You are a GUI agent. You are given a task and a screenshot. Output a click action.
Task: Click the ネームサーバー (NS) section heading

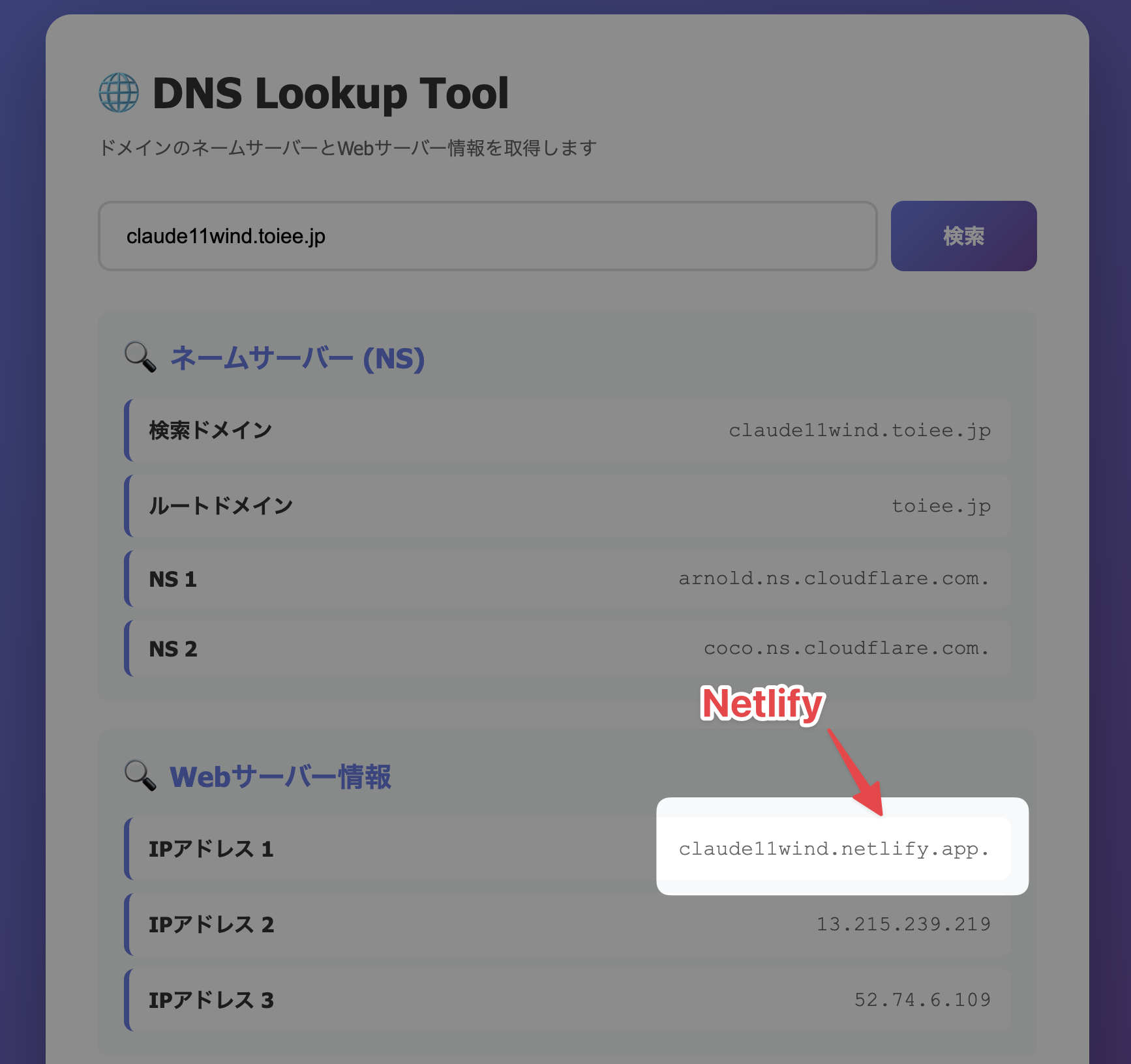[x=297, y=358]
